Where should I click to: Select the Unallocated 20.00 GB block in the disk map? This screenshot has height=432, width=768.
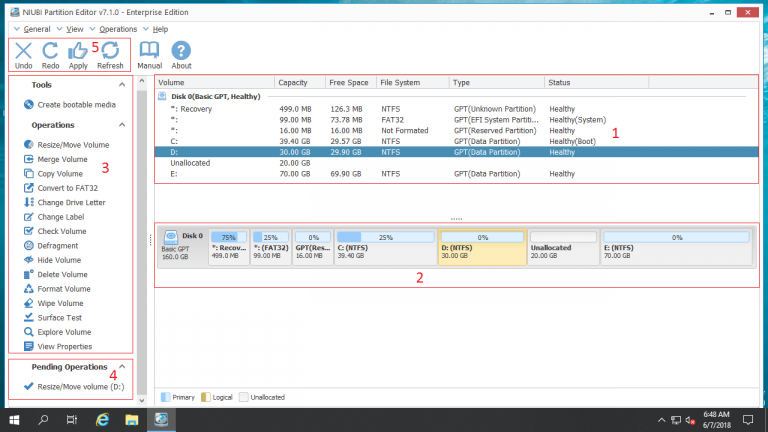(x=563, y=247)
